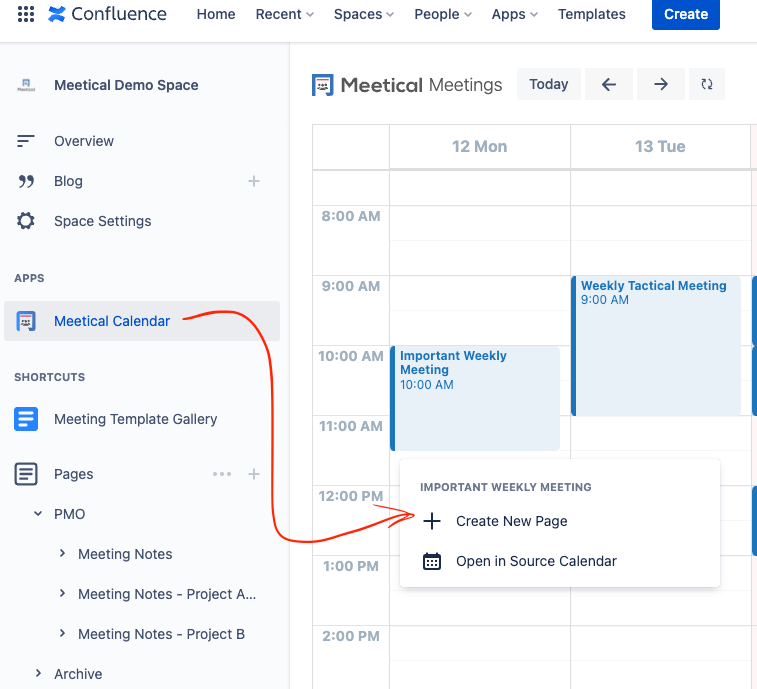
Task: Open the Weekly Tactical Meeting event
Action: pos(656,346)
